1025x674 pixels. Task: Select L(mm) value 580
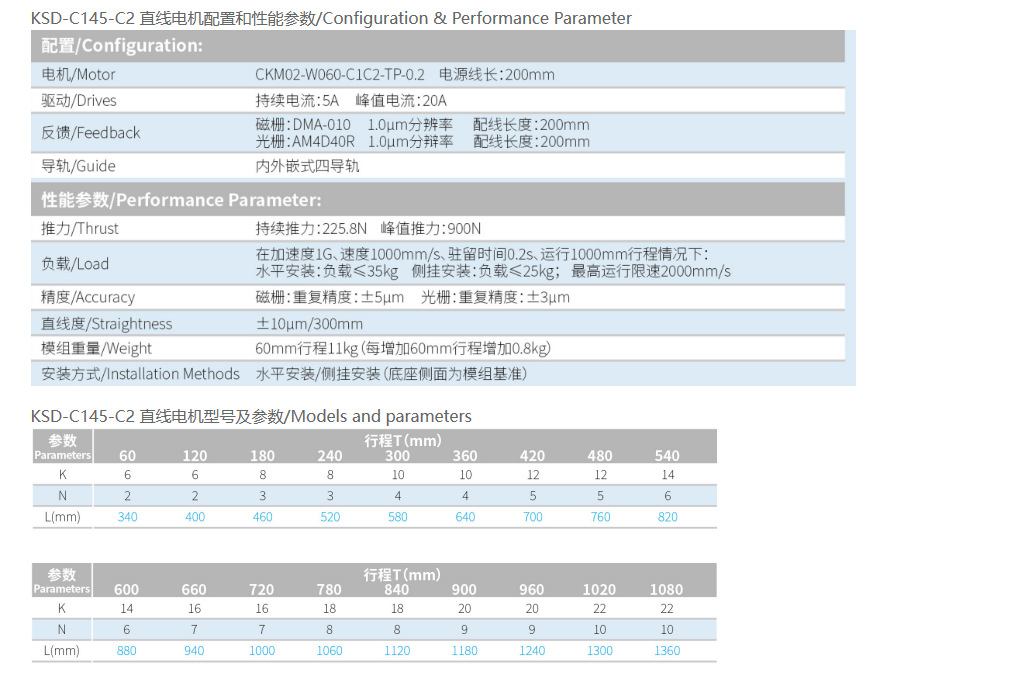[x=397, y=517]
